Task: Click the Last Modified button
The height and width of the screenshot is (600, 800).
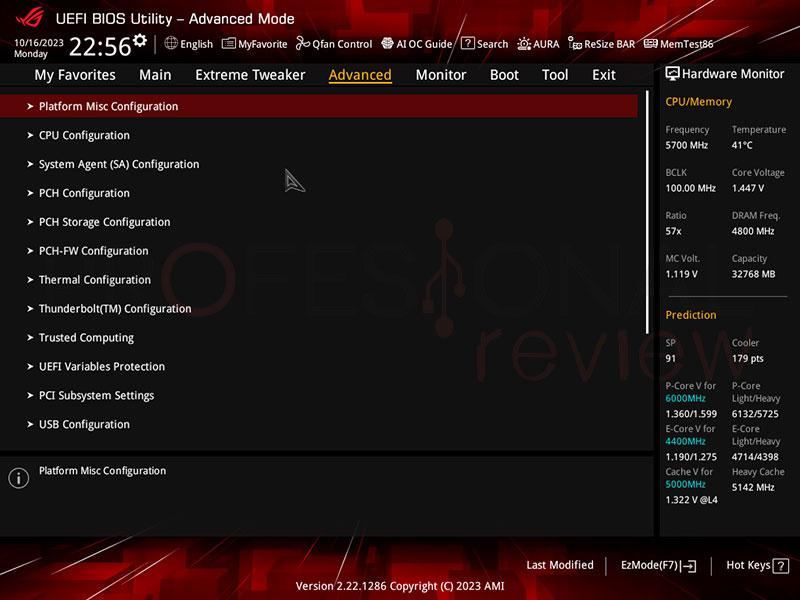Action: click(560, 565)
